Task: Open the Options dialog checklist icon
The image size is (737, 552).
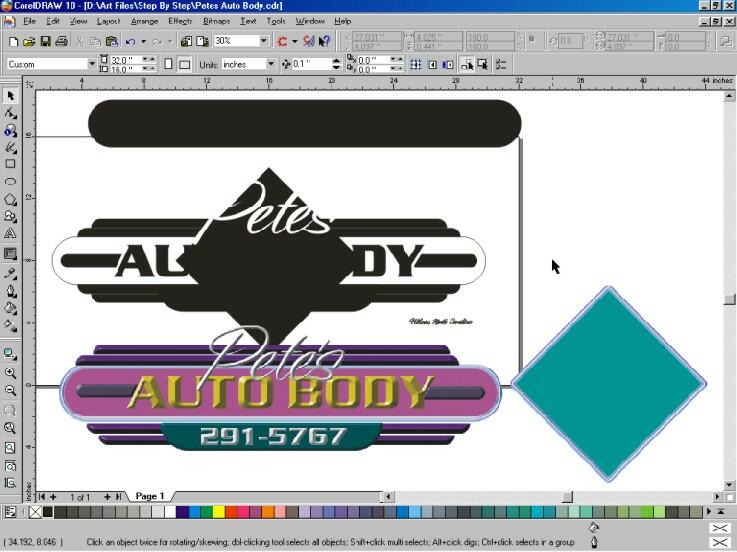Action: click(501, 64)
